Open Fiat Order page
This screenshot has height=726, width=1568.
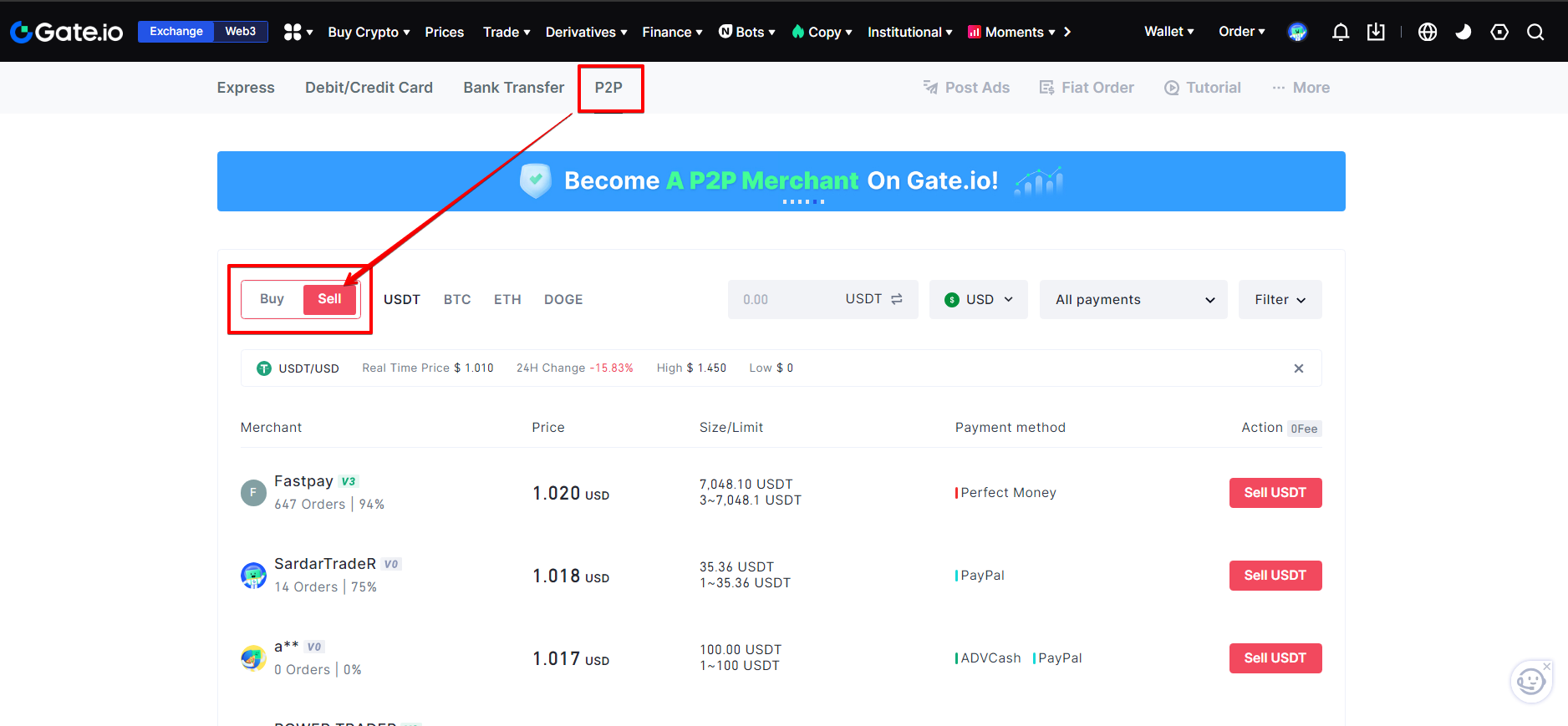pyautogui.click(x=1087, y=88)
